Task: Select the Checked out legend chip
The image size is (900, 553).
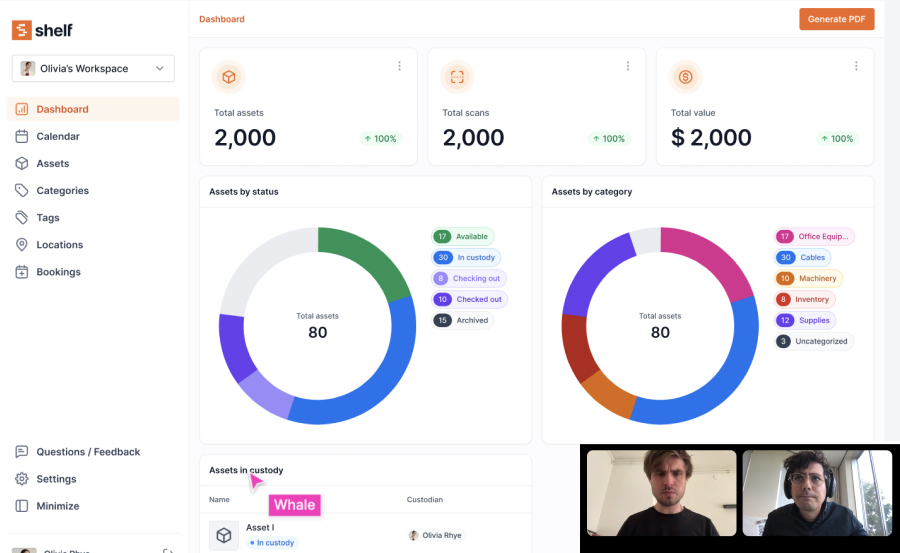Action: coord(470,299)
